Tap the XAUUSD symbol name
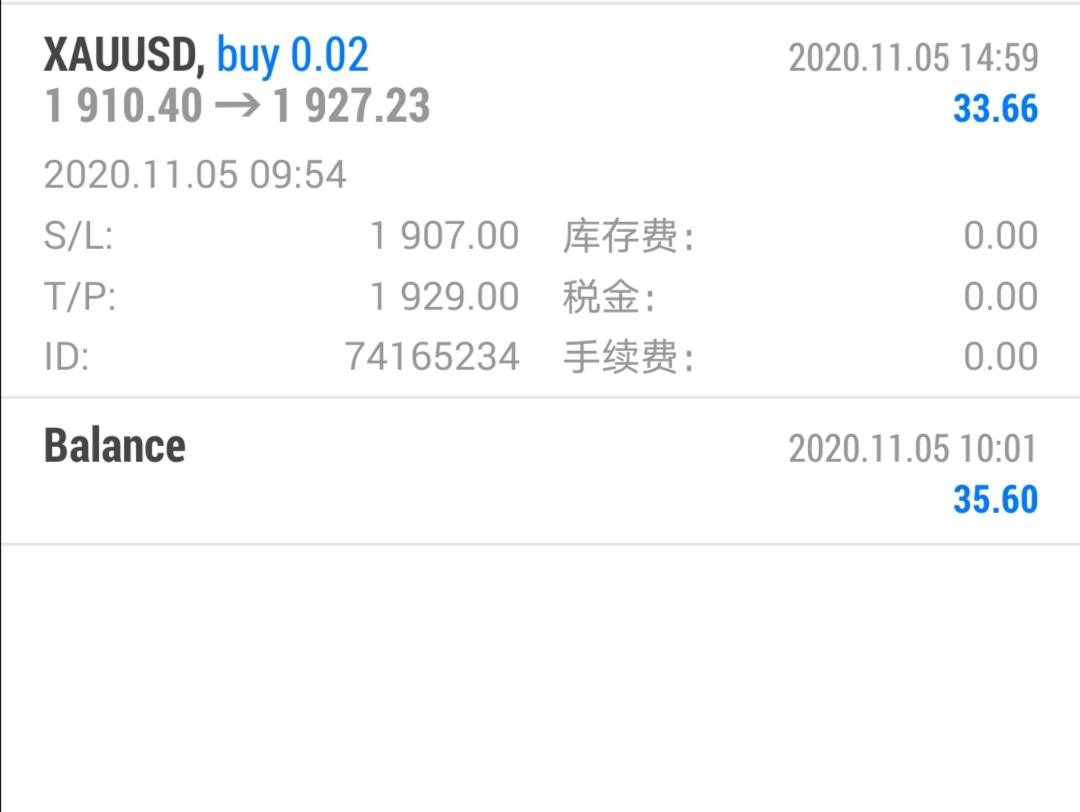Viewport: 1080px width, 812px height. tap(123, 55)
